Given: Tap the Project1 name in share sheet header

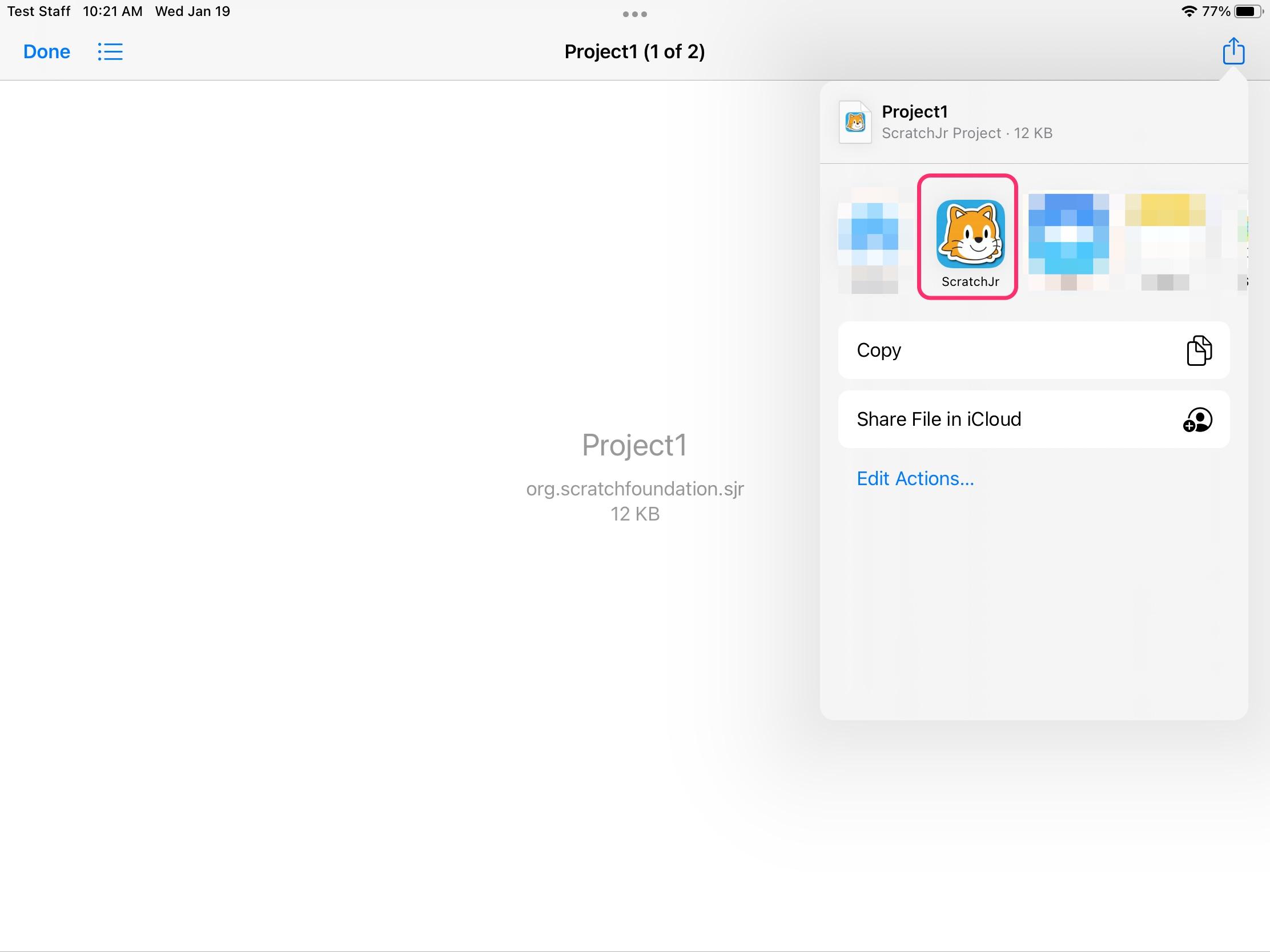Looking at the screenshot, I should (914, 112).
